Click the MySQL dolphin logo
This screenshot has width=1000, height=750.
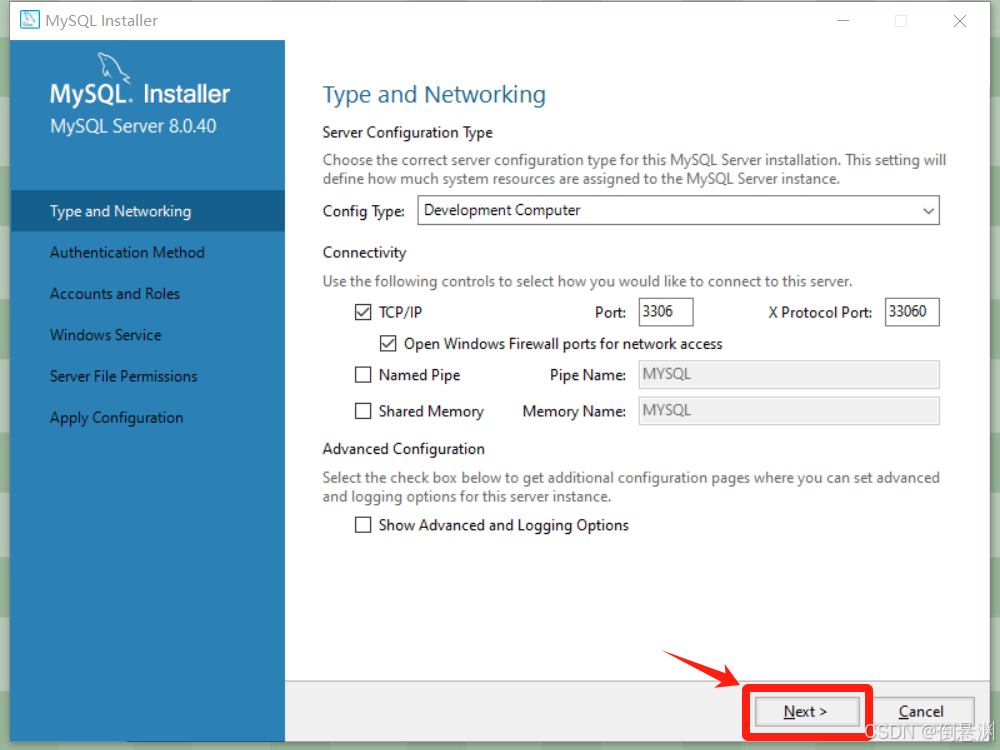coord(113,68)
